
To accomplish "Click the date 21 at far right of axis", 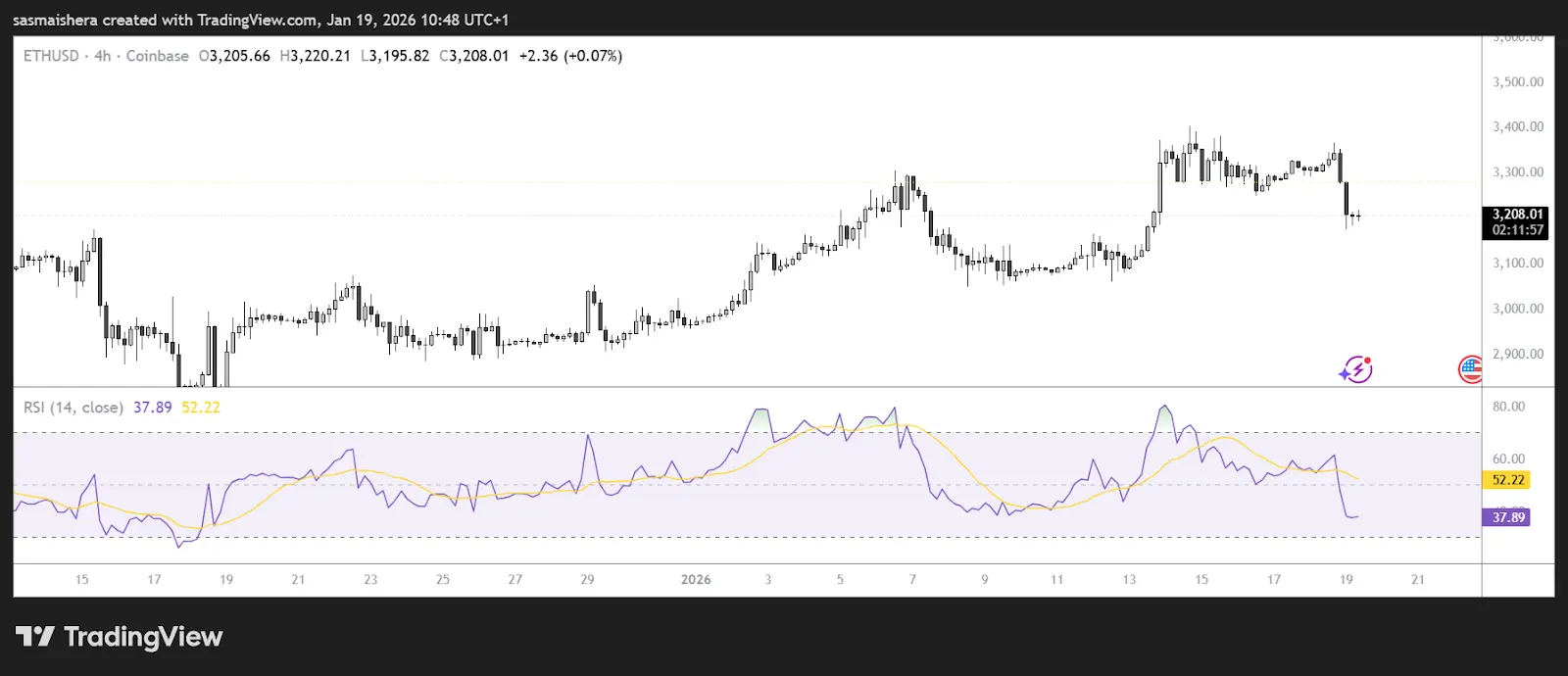I will 1417,579.
